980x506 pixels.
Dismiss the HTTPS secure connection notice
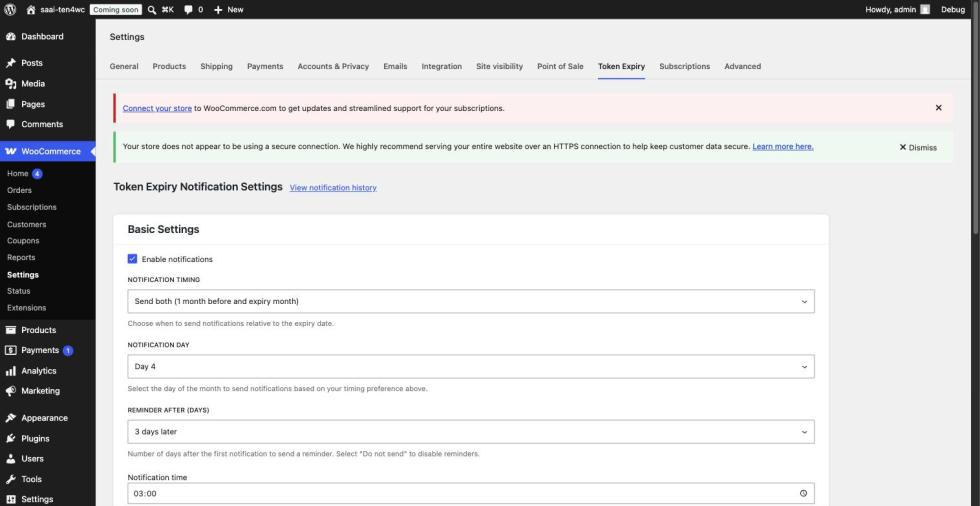point(918,147)
